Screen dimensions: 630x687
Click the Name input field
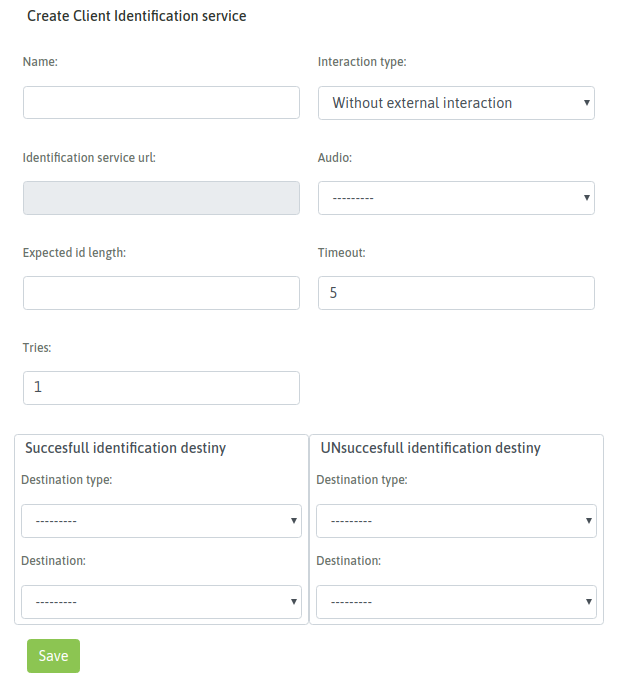tap(161, 103)
